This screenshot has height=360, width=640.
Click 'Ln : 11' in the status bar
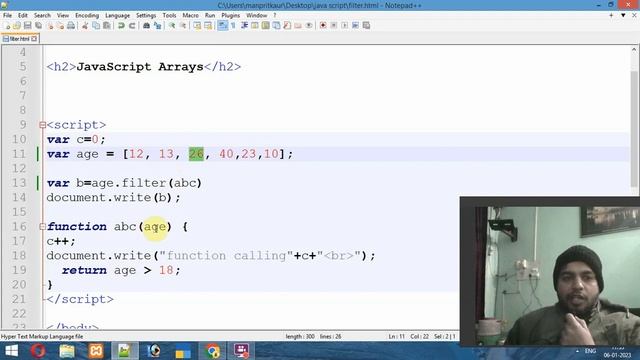pyautogui.click(x=396, y=337)
